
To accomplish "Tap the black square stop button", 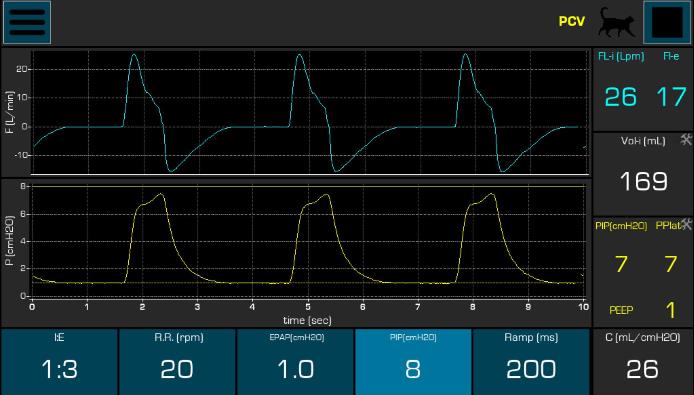I will coord(667,23).
